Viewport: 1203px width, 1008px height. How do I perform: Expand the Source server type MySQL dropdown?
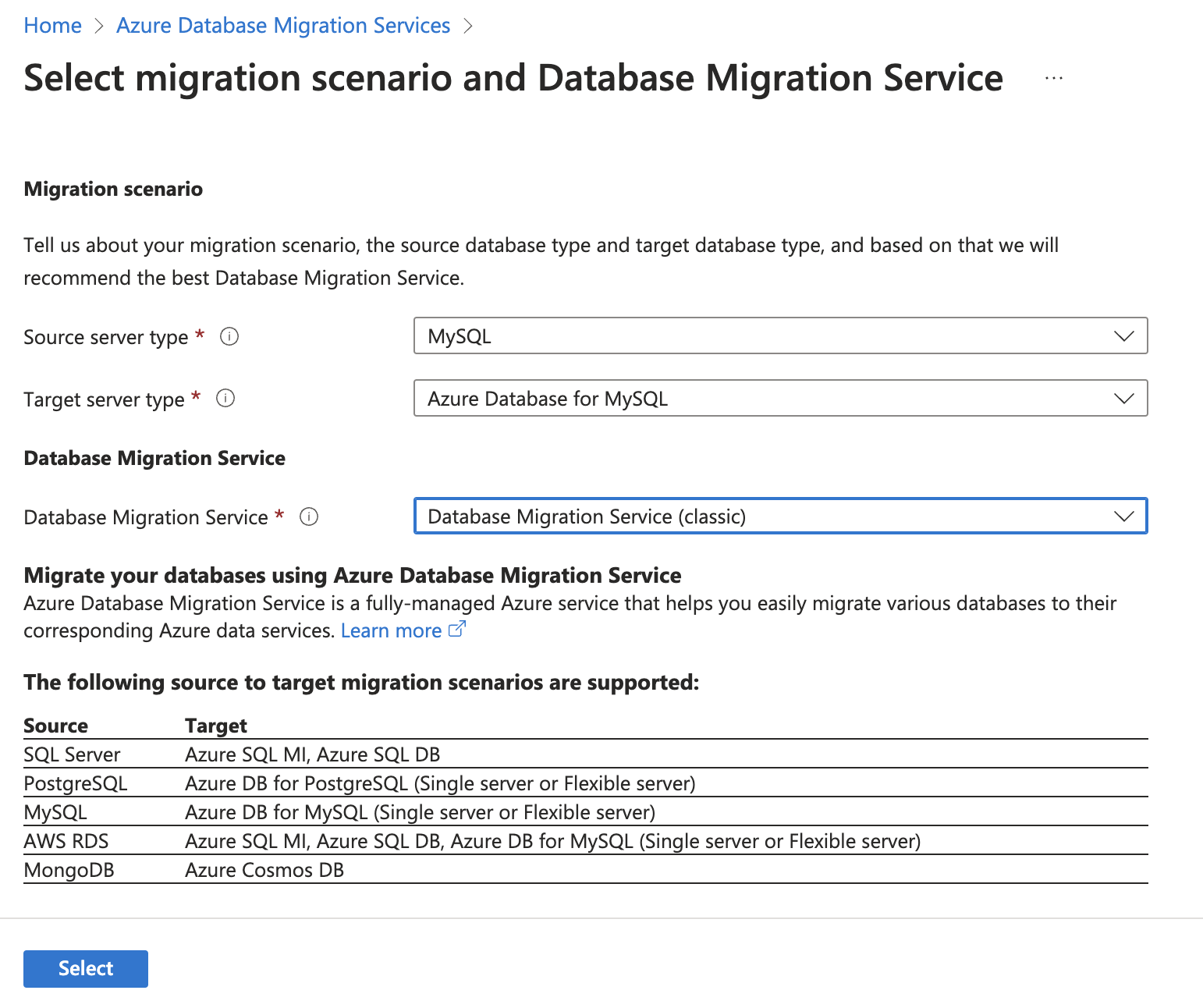pyautogui.click(x=780, y=336)
